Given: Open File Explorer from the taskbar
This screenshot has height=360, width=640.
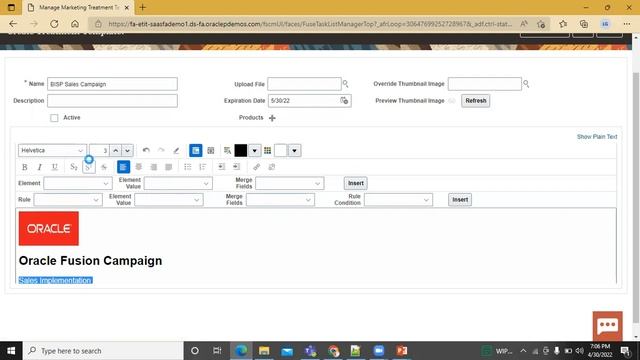Looking at the screenshot, I should (x=264, y=351).
